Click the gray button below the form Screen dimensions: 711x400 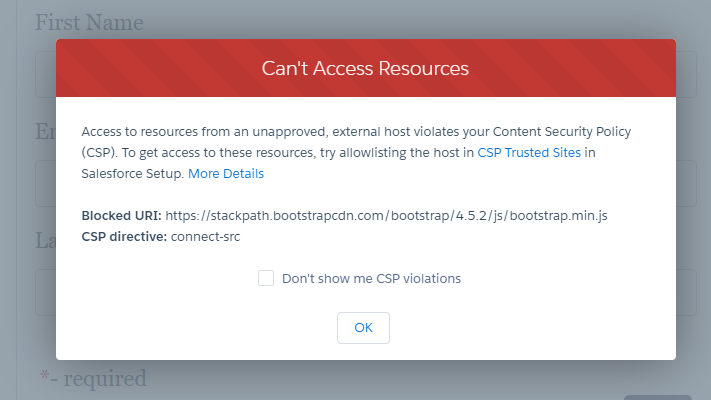click(656, 396)
